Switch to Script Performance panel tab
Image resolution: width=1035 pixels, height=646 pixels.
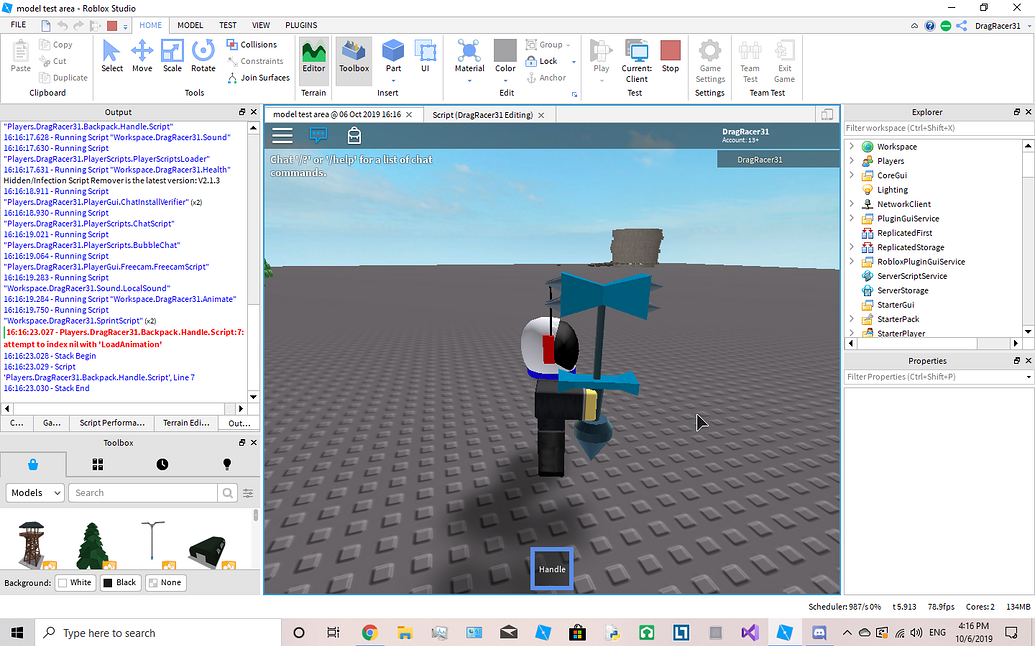click(112, 423)
